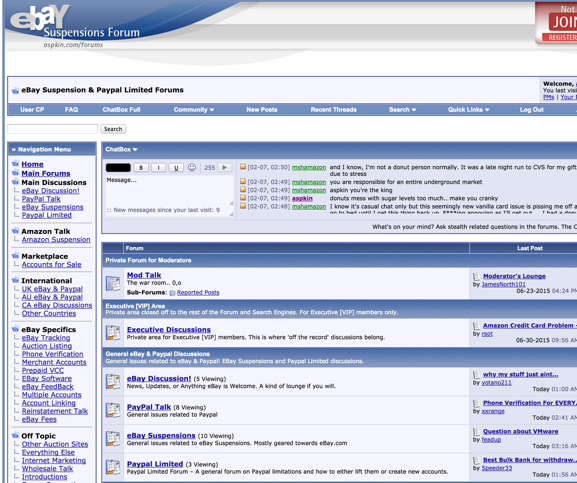Viewport: 577px width, 483px height.
Task: Open ChatBox Full view
Action: point(121,110)
